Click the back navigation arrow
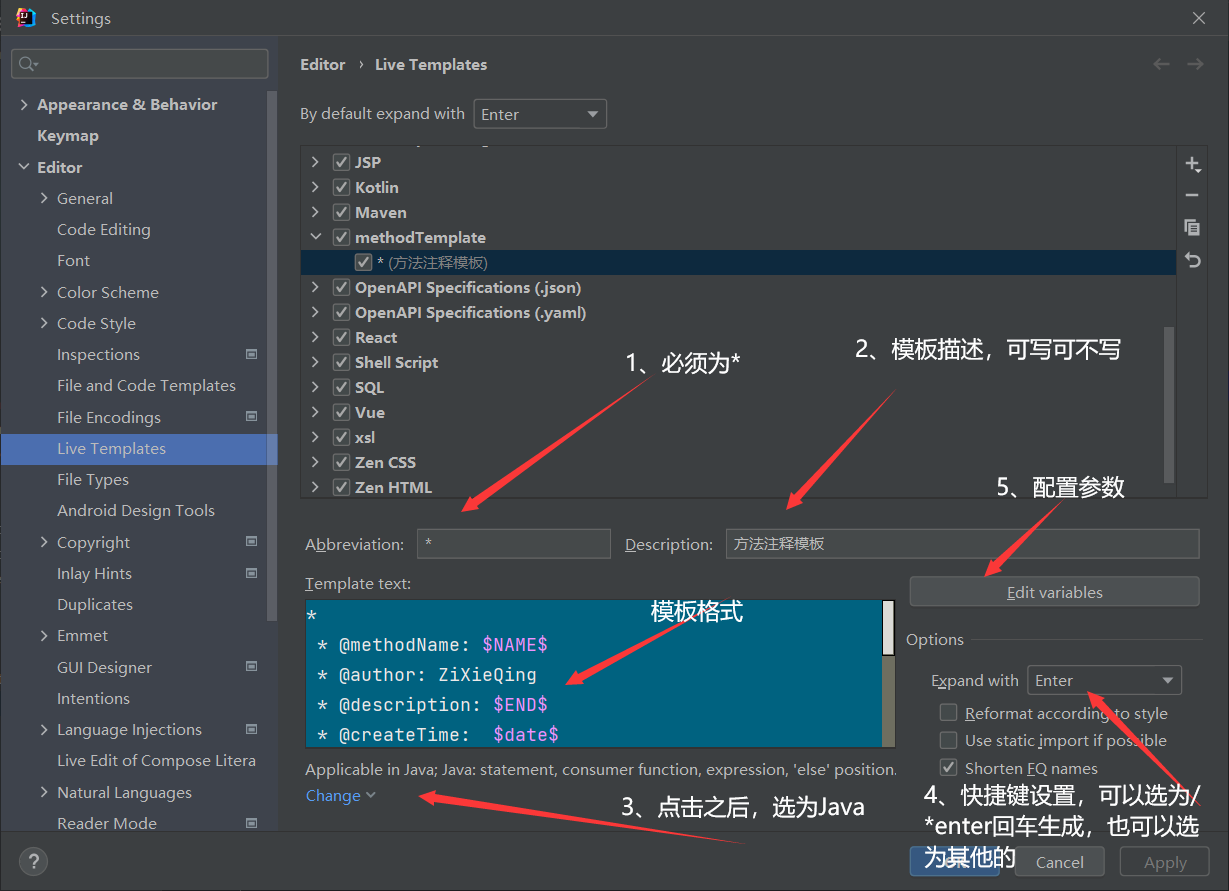Screen dimensions: 1229x891 coord(1161,64)
